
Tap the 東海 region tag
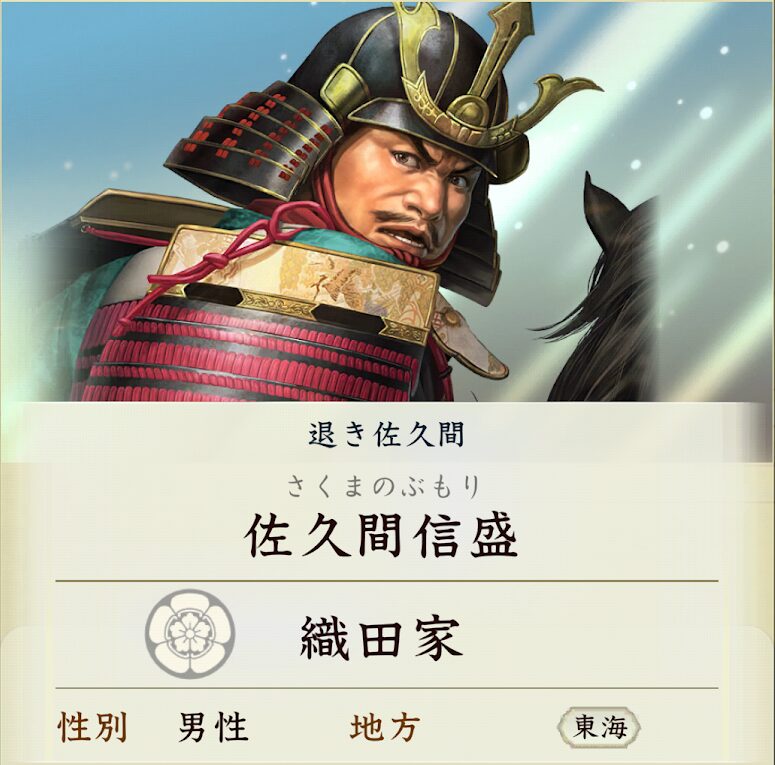click(600, 727)
